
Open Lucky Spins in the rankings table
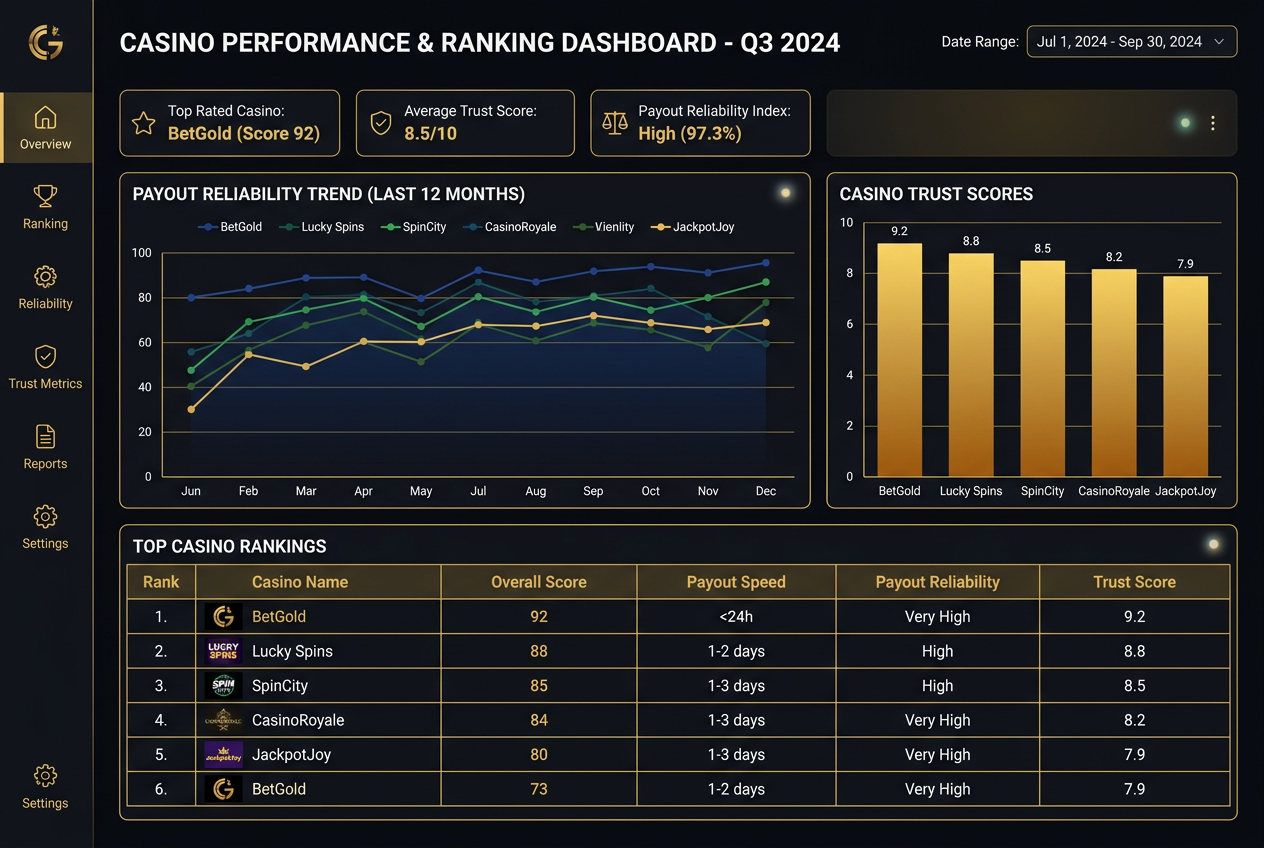pyautogui.click(x=292, y=651)
